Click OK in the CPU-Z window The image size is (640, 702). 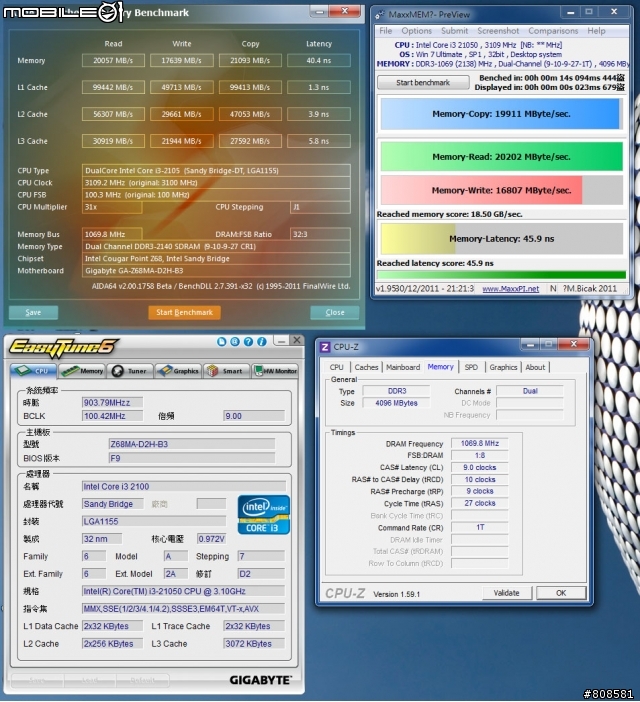point(561,593)
